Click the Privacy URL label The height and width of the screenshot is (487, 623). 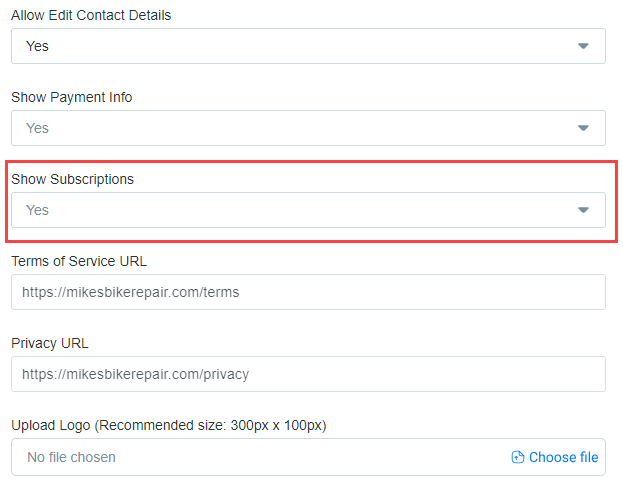[x=50, y=343]
